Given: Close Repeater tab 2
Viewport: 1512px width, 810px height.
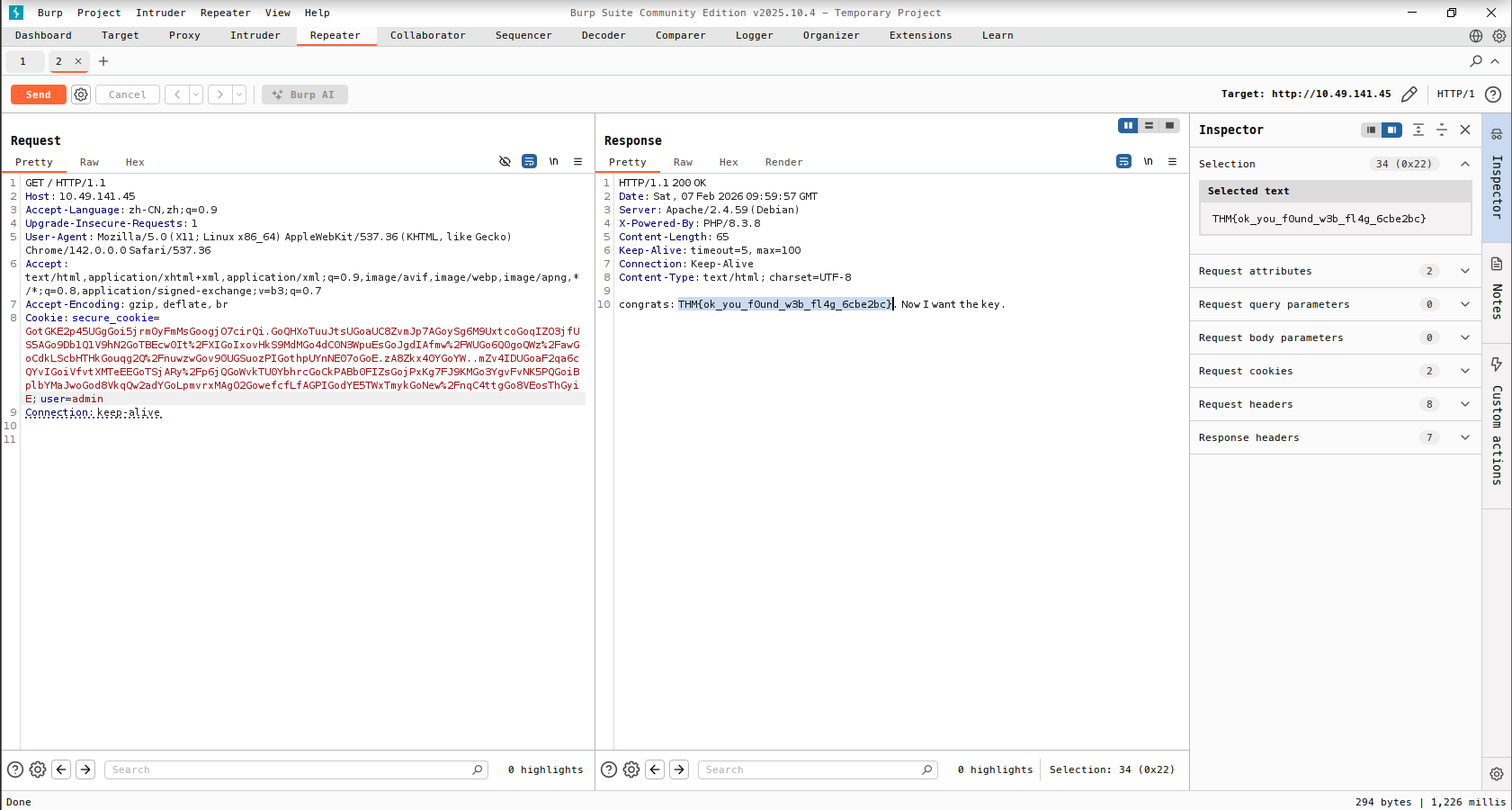Looking at the screenshot, I should point(78,61).
